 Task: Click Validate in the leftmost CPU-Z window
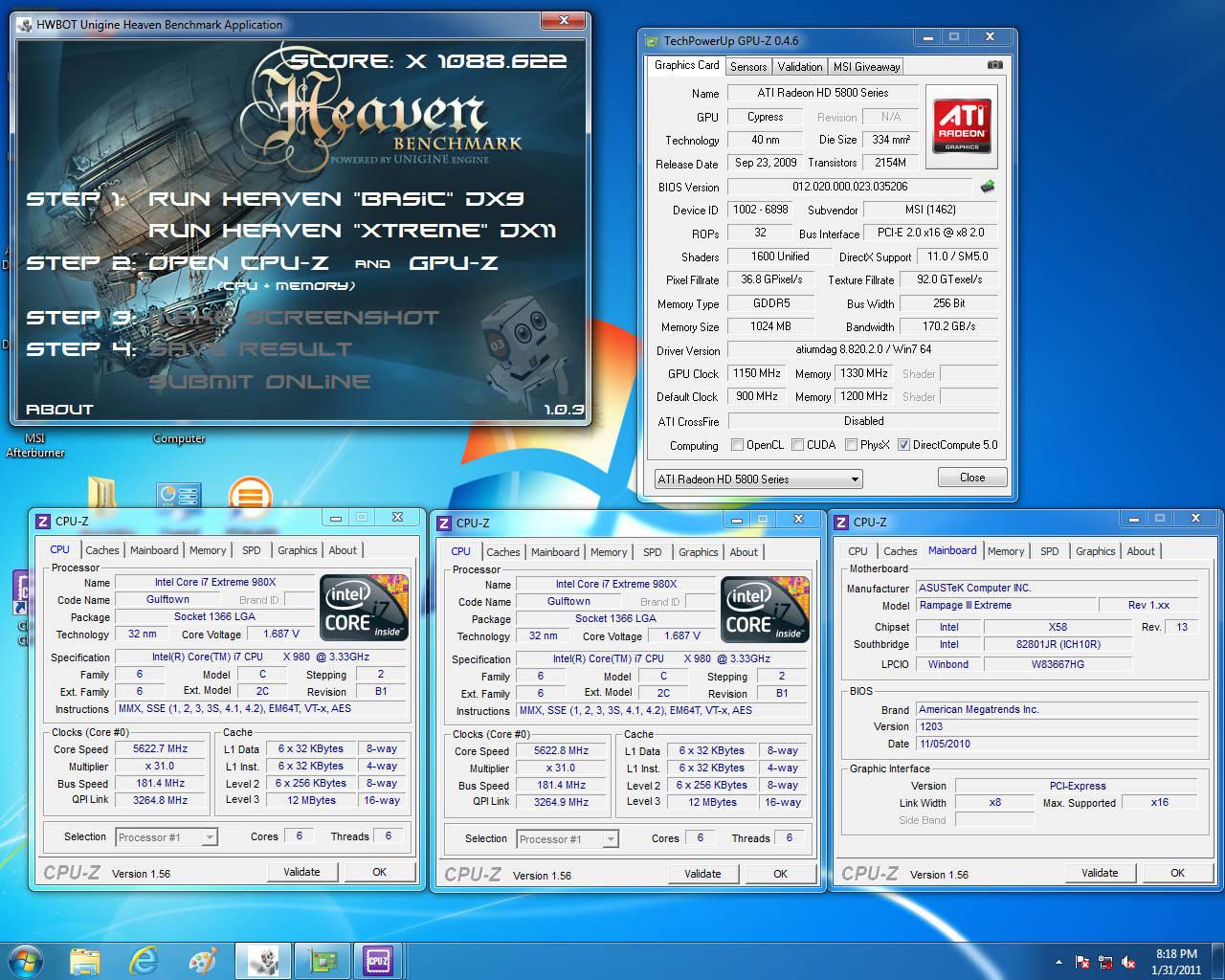(x=301, y=872)
